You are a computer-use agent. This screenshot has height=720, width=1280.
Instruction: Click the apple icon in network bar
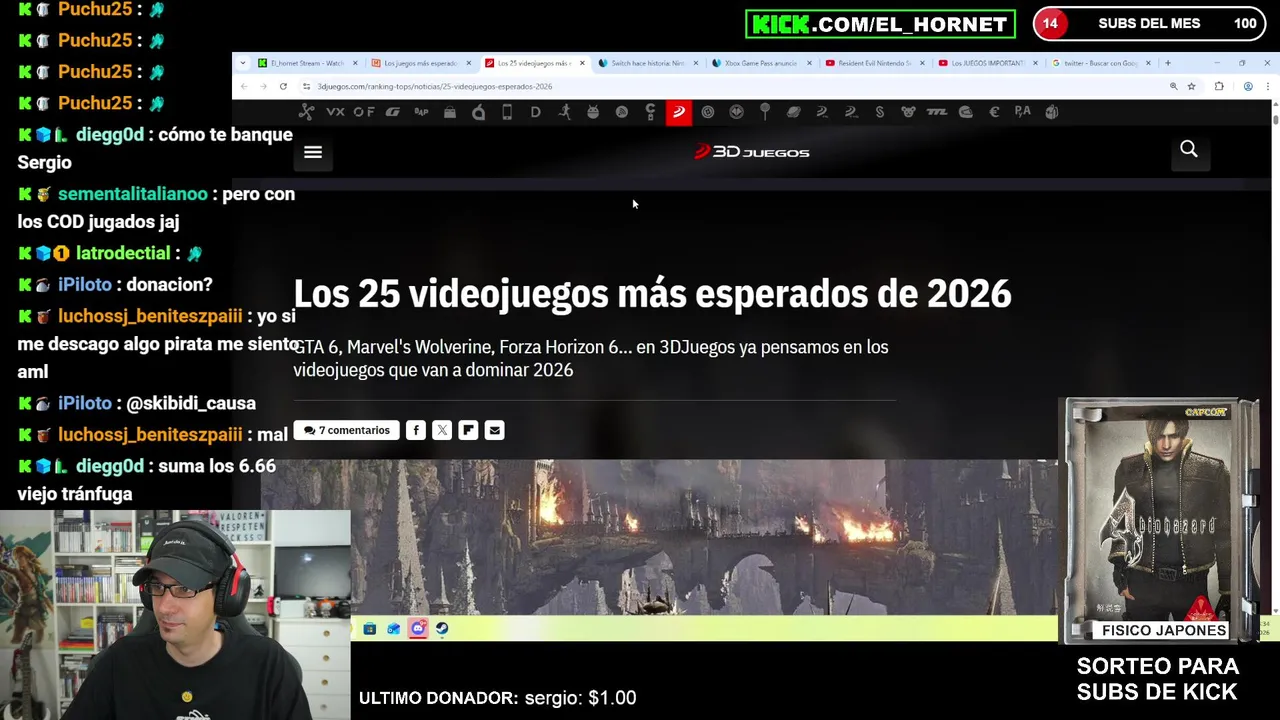click(479, 112)
